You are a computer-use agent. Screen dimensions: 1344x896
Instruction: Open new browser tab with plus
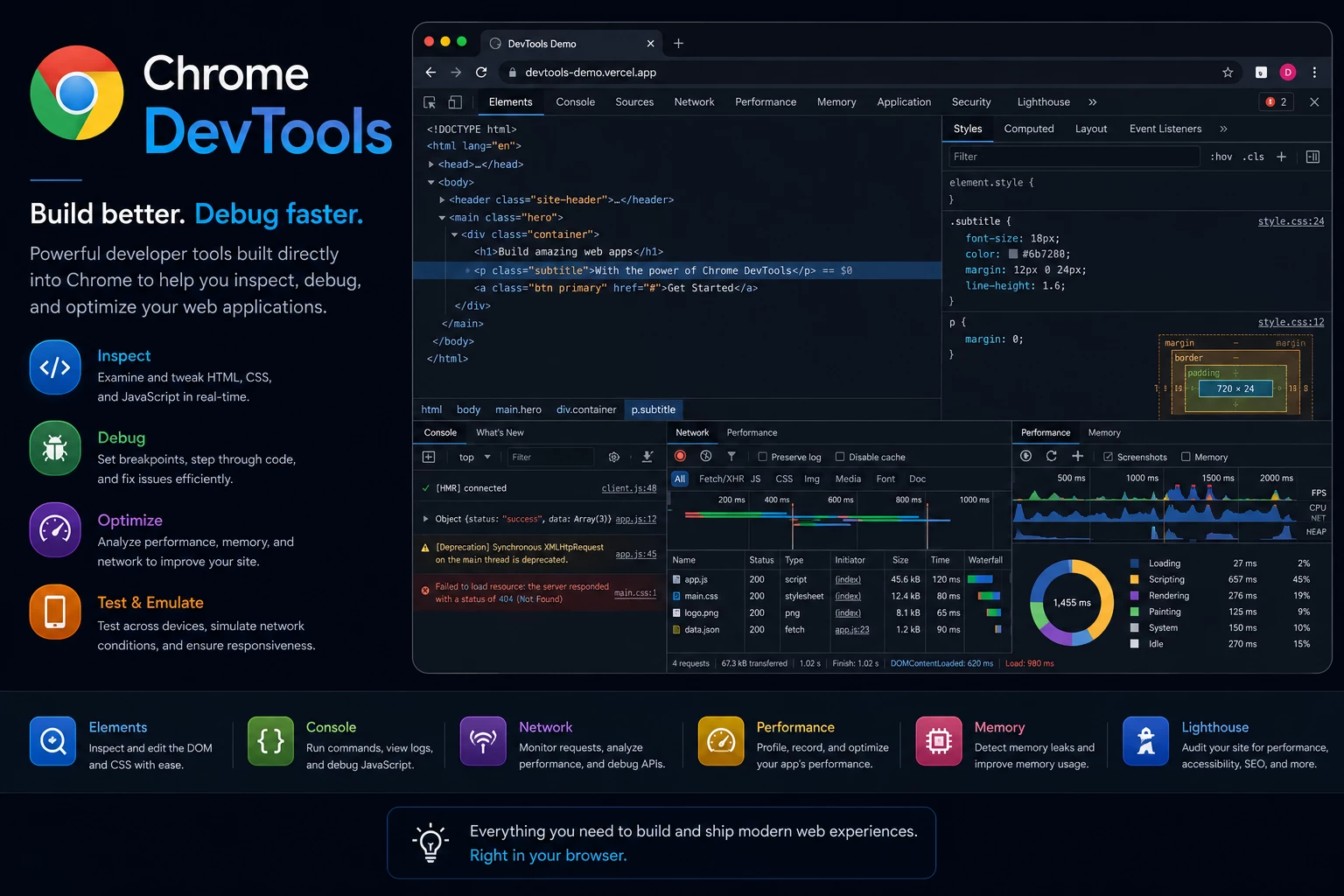pyautogui.click(x=678, y=43)
